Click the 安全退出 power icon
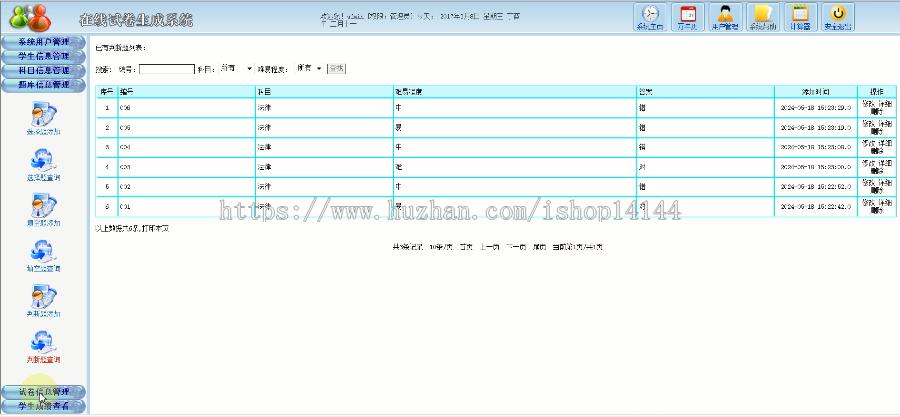Screen dimensions: 900x417 (838, 17)
